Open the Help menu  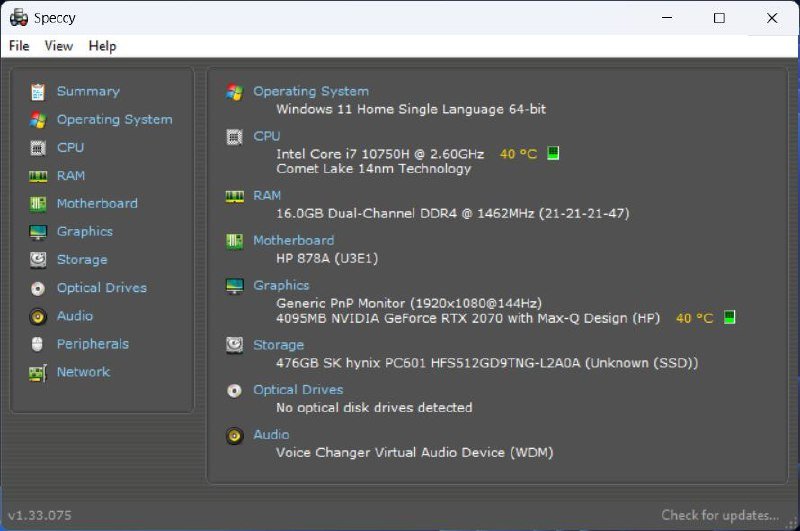coord(102,46)
